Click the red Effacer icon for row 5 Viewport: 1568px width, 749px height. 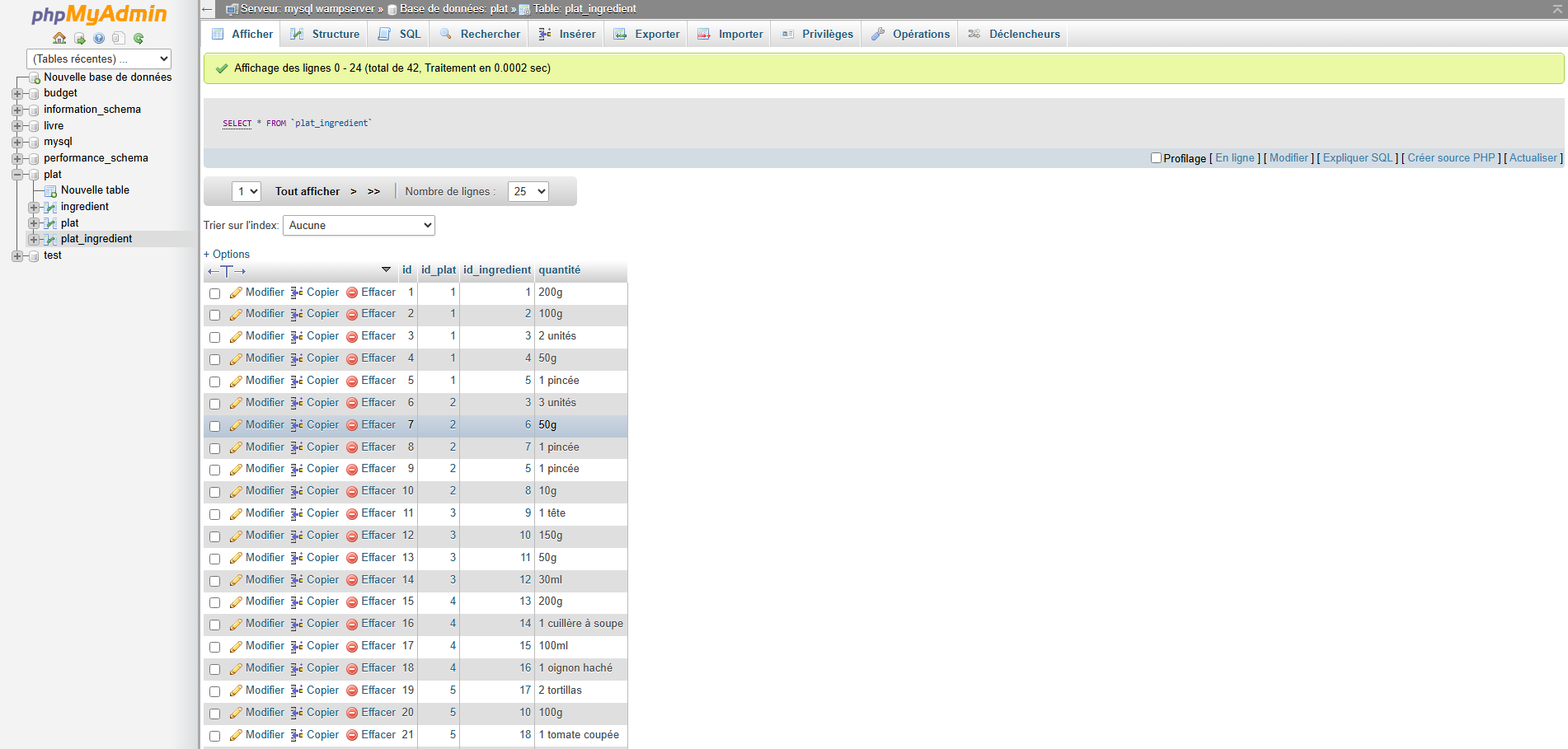tap(352, 381)
